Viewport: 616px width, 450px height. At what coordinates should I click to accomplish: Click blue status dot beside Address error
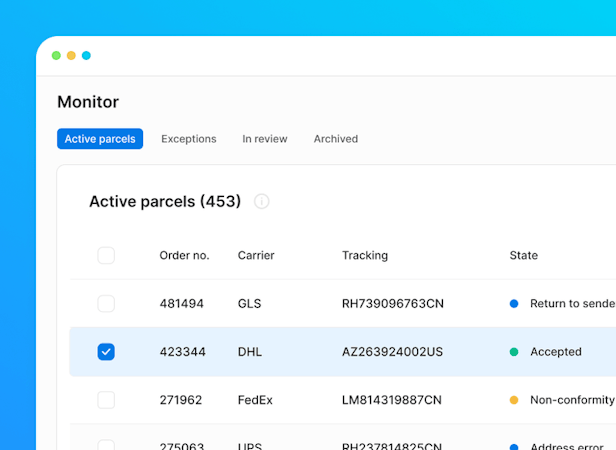tap(514, 447)
